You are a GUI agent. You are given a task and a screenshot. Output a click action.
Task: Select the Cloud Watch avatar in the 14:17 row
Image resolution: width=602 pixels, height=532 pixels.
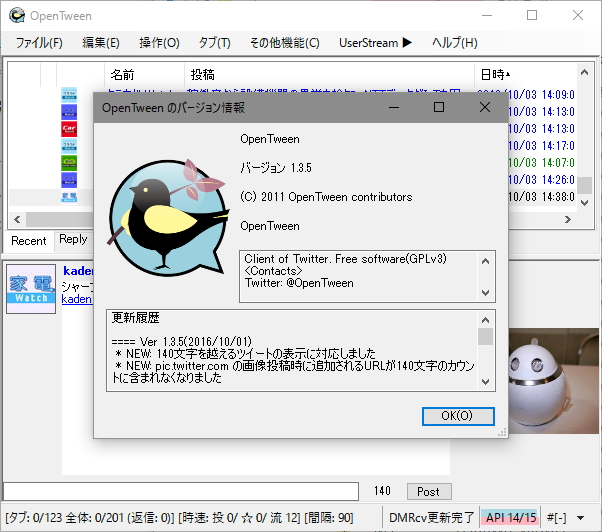pos(69,146)
